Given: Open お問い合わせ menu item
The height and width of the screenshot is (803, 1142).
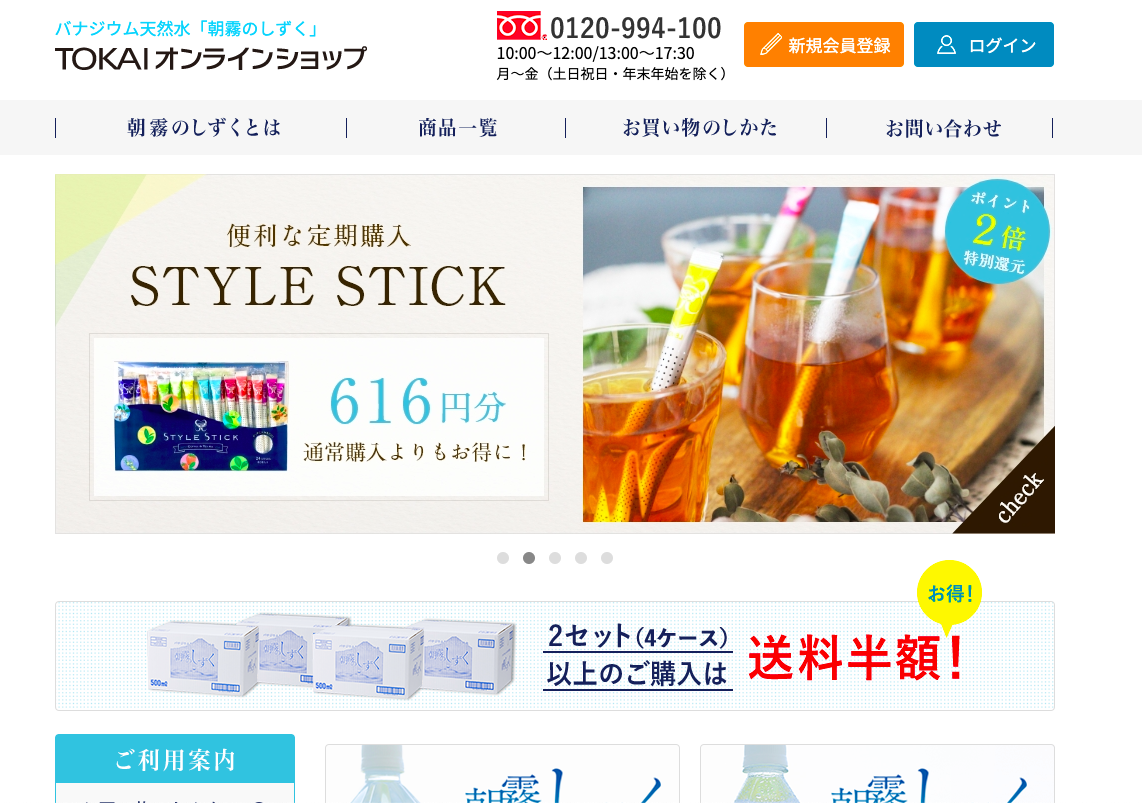Looking at the screenshot, I should pyautogui.click(x=942, y=128).
